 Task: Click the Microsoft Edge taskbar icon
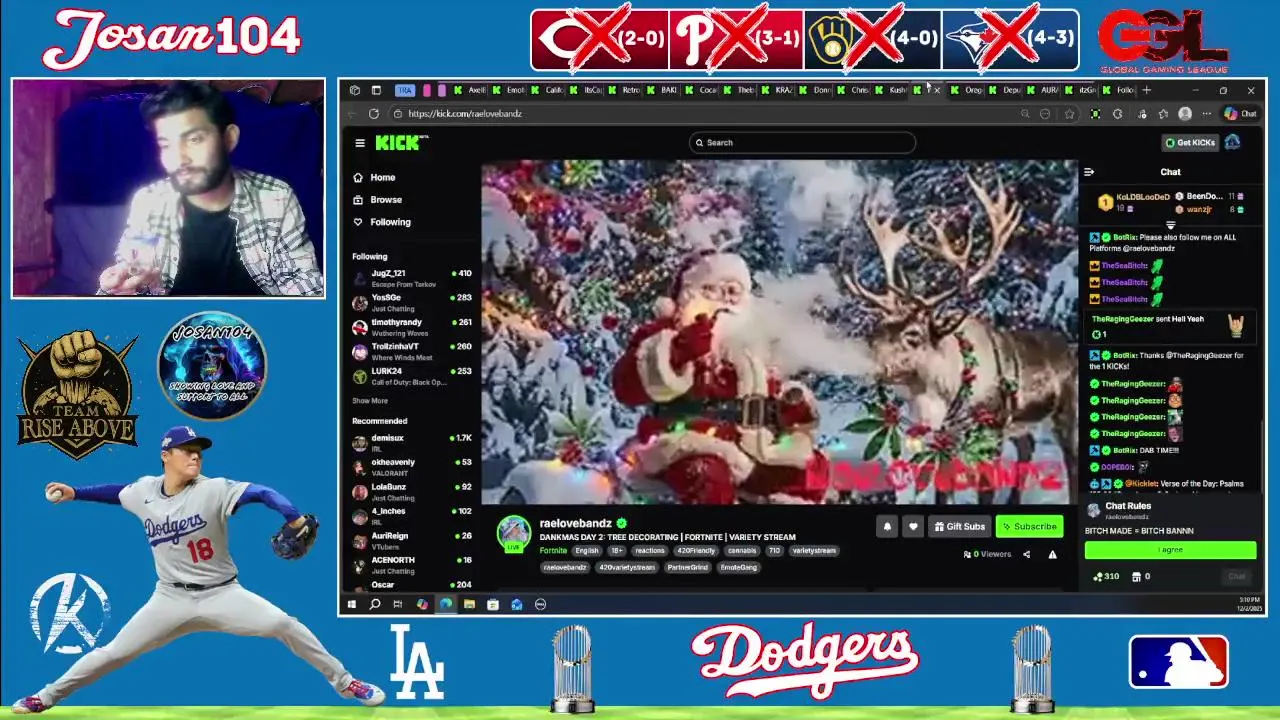click(445, 604)
